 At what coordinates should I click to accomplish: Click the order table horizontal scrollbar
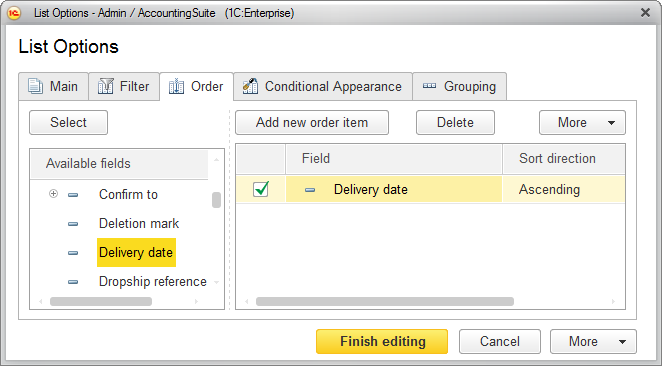385,301
